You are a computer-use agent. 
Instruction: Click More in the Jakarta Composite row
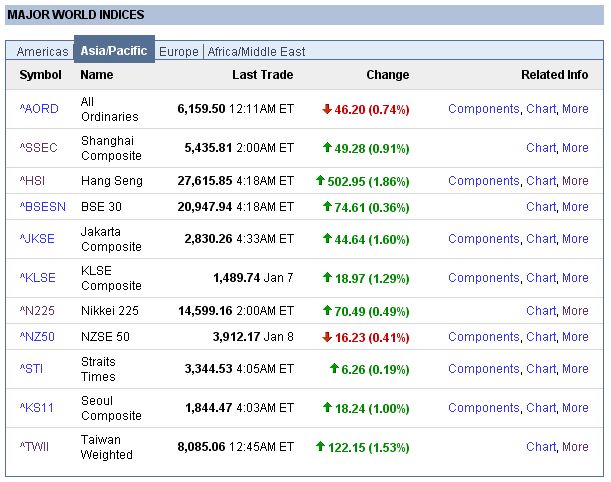575,238
